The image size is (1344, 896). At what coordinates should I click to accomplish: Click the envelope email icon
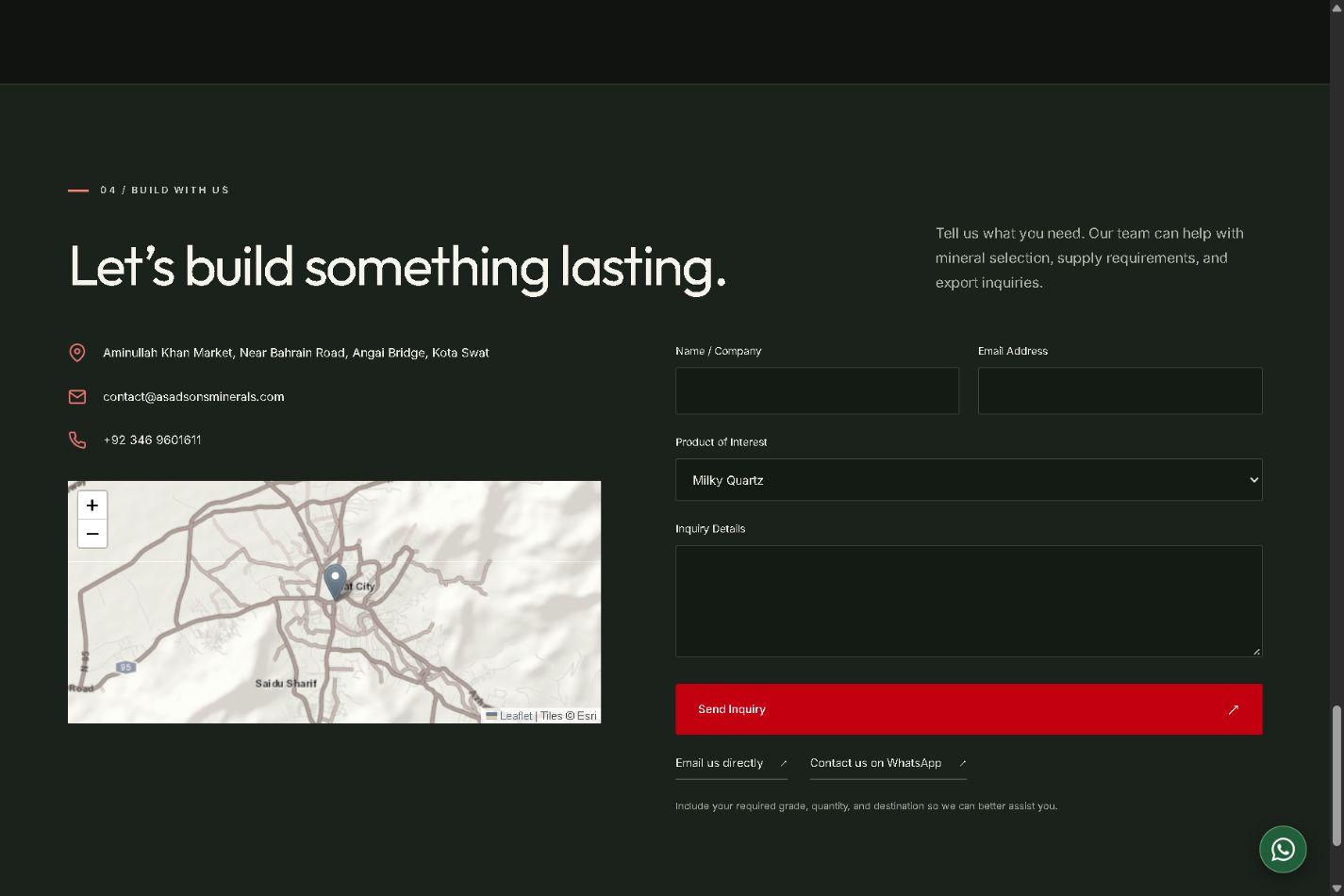coord(77,397)
